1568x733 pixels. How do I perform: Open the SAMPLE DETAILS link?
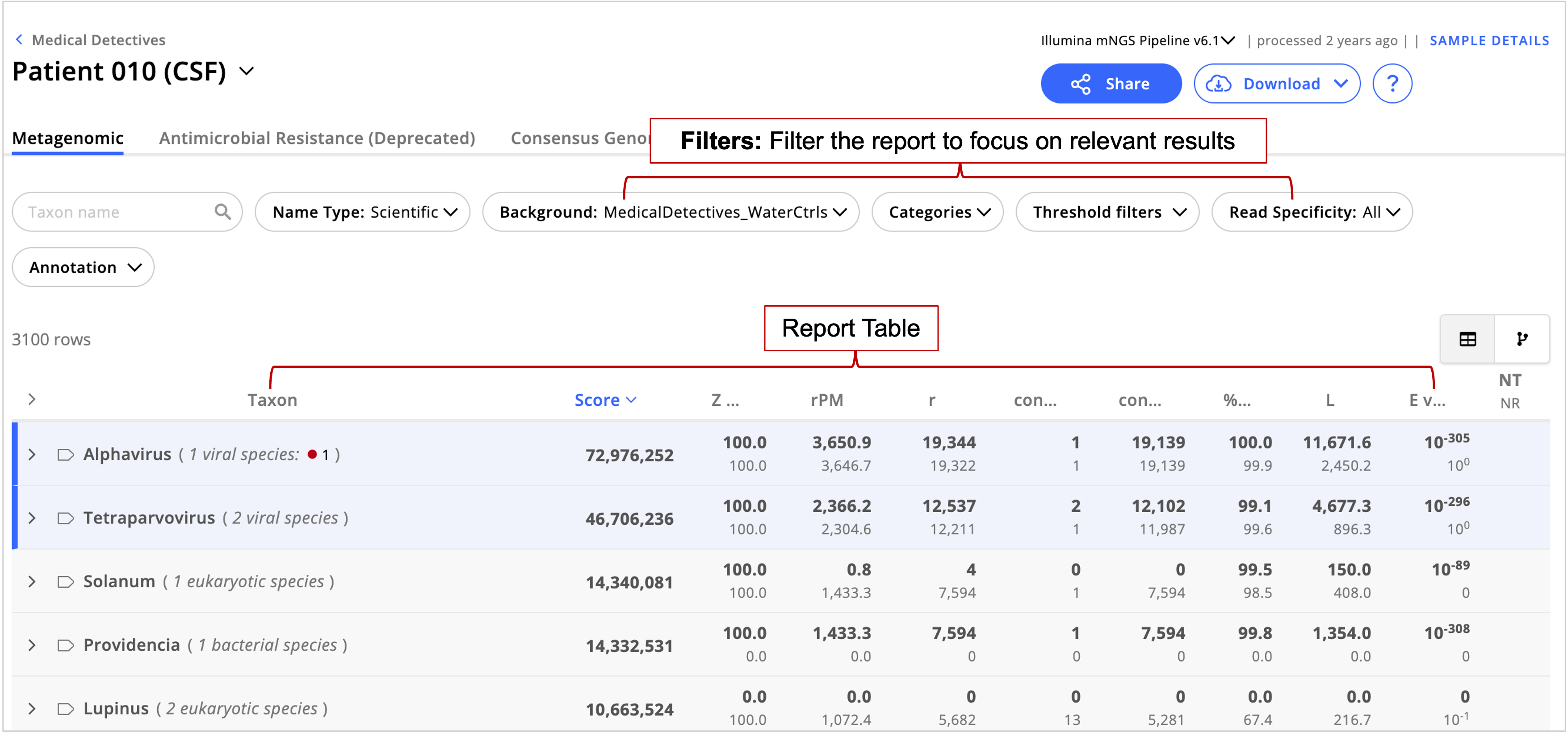pos(1489,40)
